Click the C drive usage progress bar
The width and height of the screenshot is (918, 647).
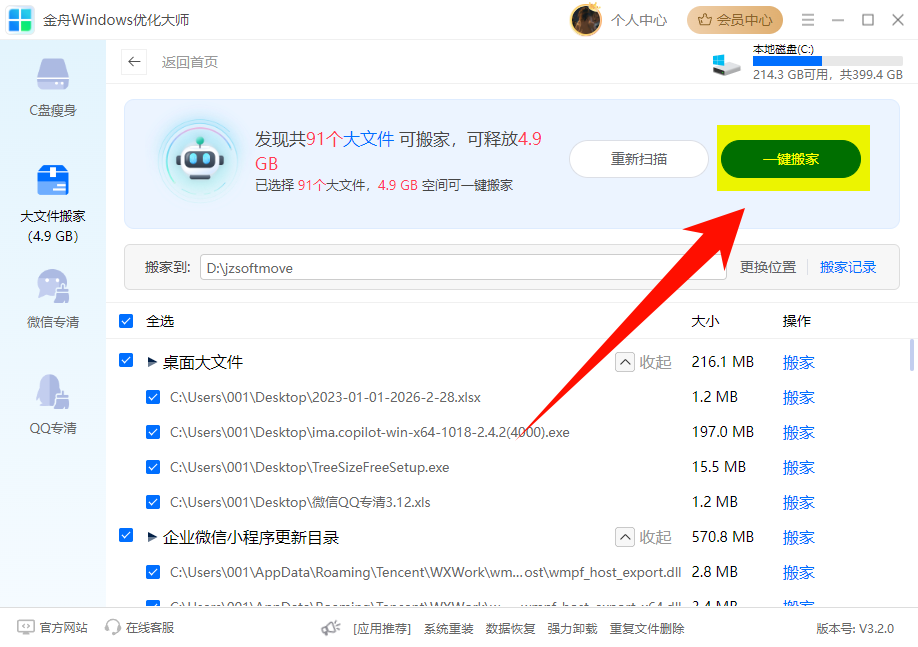(826, 60)
